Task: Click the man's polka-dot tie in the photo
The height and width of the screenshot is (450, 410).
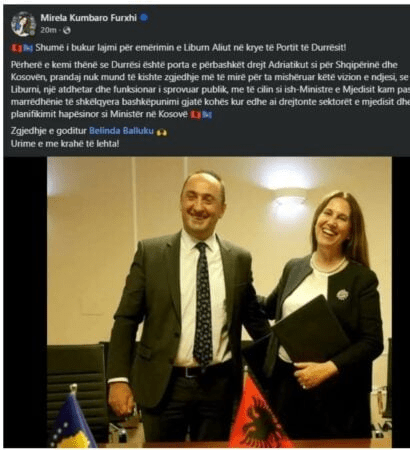Action: 203,302
